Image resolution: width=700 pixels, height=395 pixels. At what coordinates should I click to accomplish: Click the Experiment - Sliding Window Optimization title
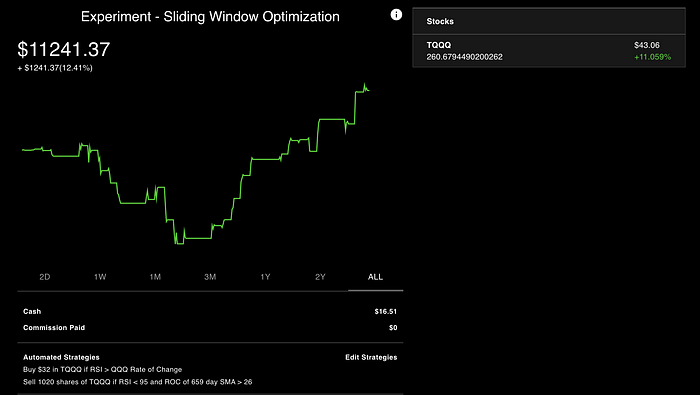coord(210,17)
